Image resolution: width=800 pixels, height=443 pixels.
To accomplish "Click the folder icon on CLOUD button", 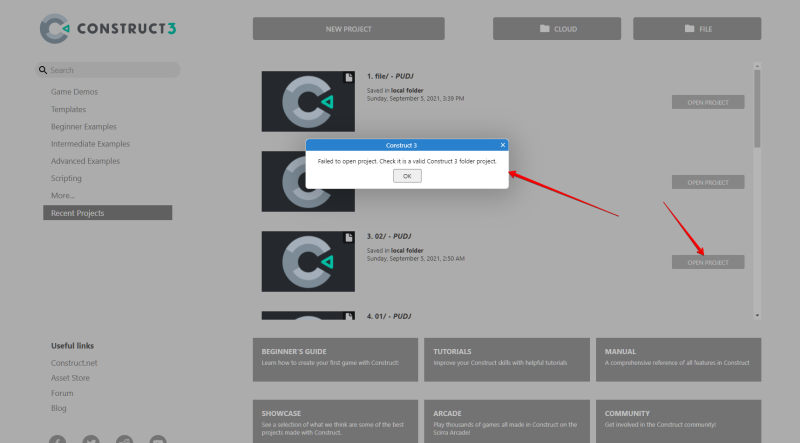I will (544, 29).
